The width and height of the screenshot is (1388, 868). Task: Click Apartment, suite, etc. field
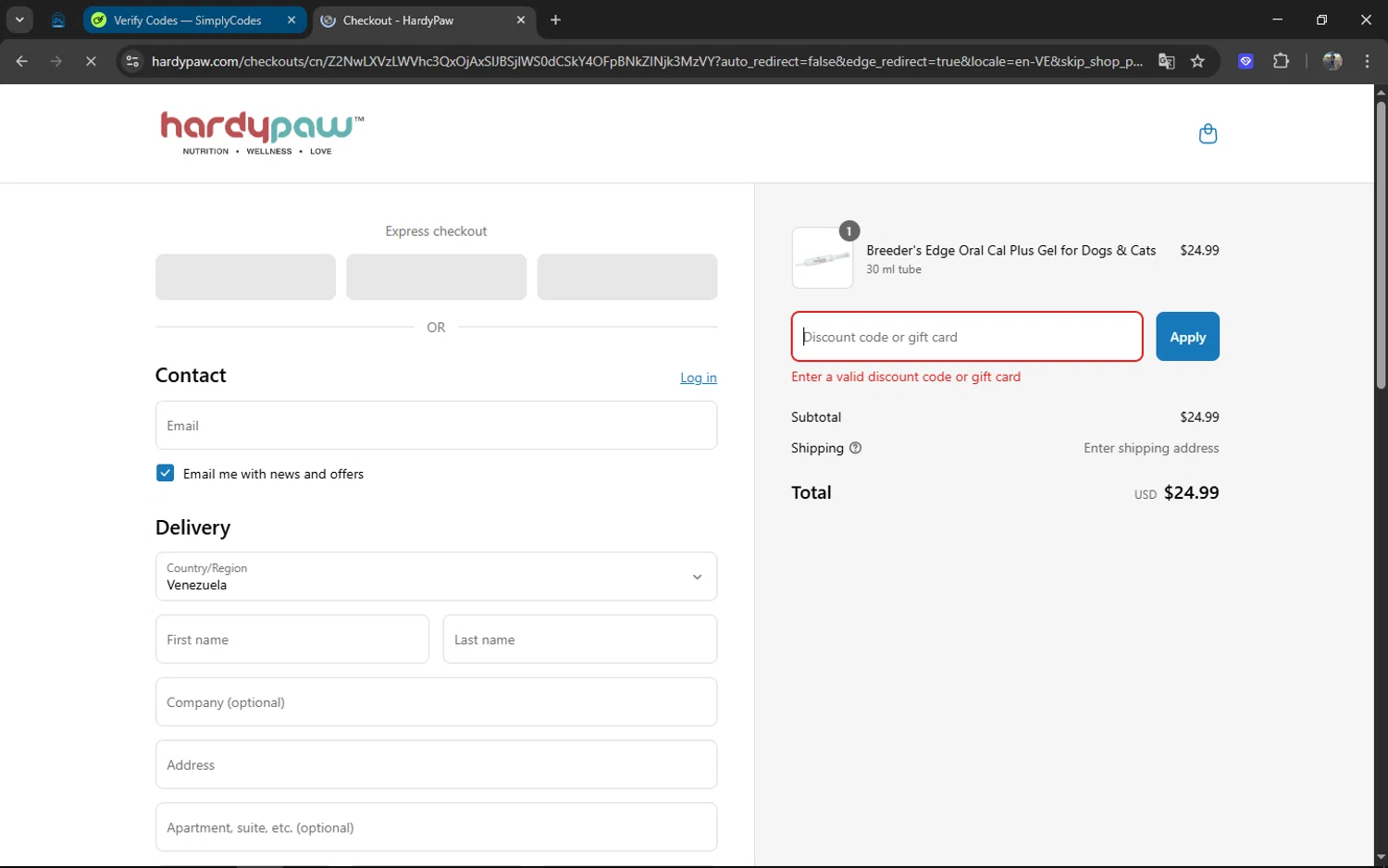(x=436, y=827)
